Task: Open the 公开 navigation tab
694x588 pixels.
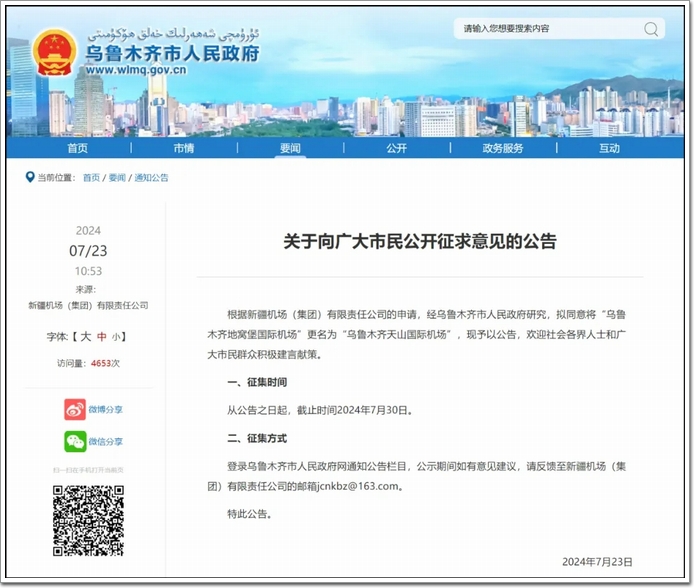Action: (x=396, y=148)
